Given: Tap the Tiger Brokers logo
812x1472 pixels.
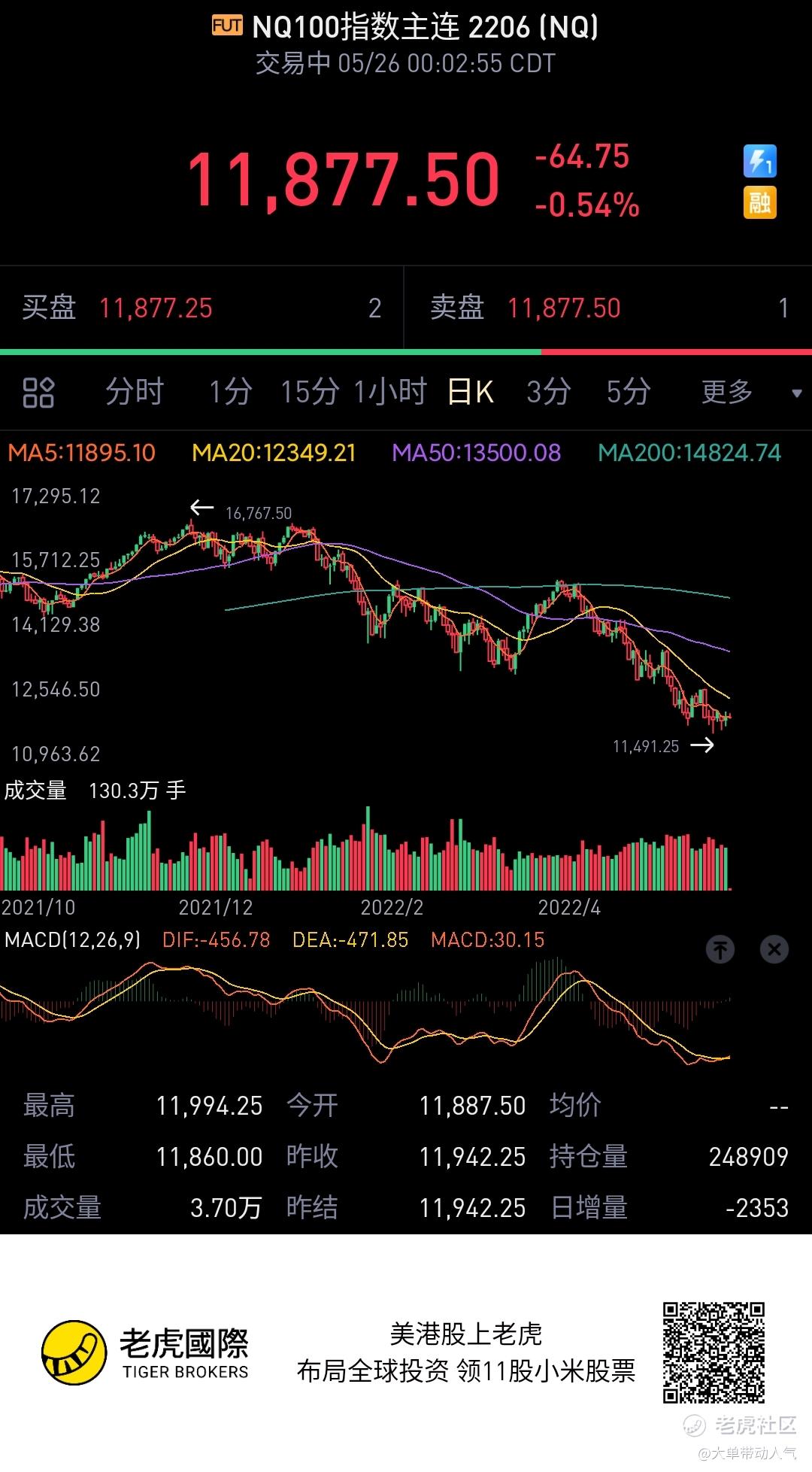Looking at the screenshot, I should point(145,1352).
